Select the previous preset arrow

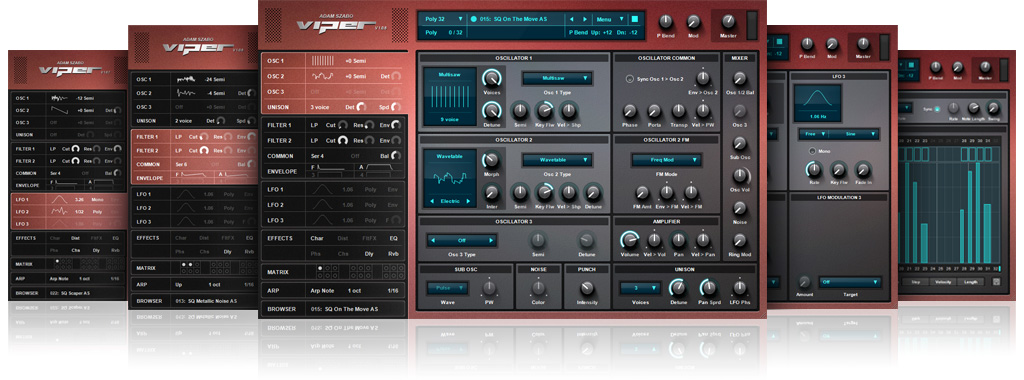[x=573, y=19]
